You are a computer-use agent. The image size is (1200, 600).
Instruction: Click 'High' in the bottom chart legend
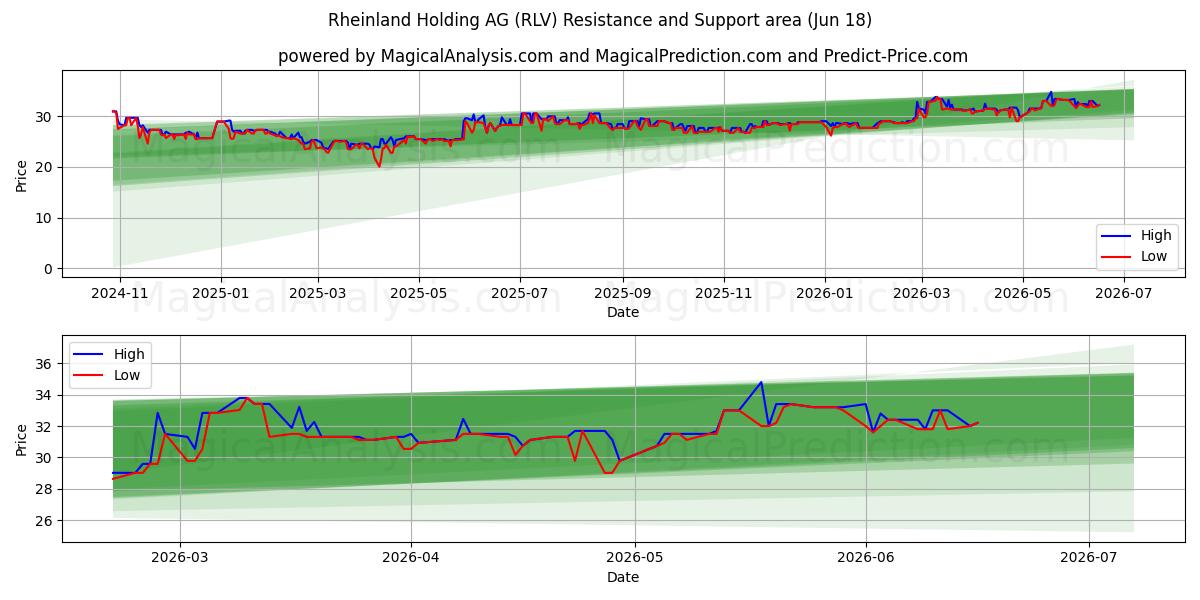point(129,354)
